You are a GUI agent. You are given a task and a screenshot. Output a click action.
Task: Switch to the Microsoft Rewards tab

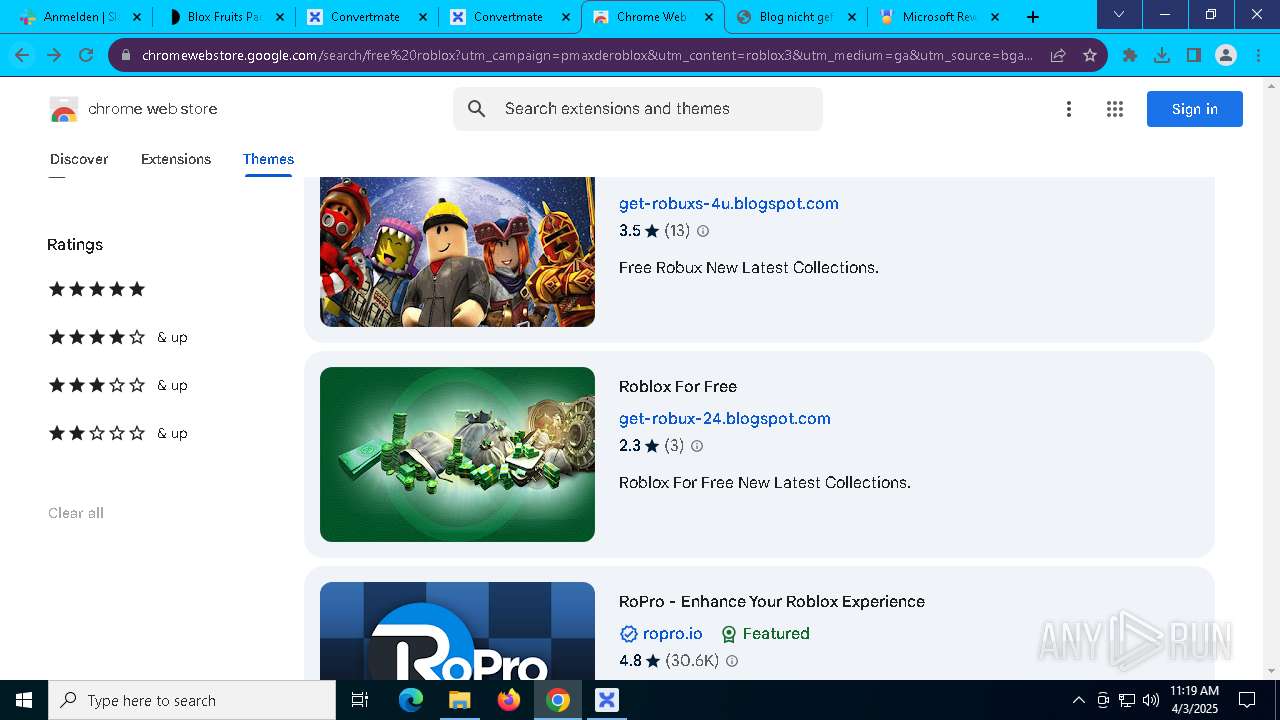pos(940,17)
